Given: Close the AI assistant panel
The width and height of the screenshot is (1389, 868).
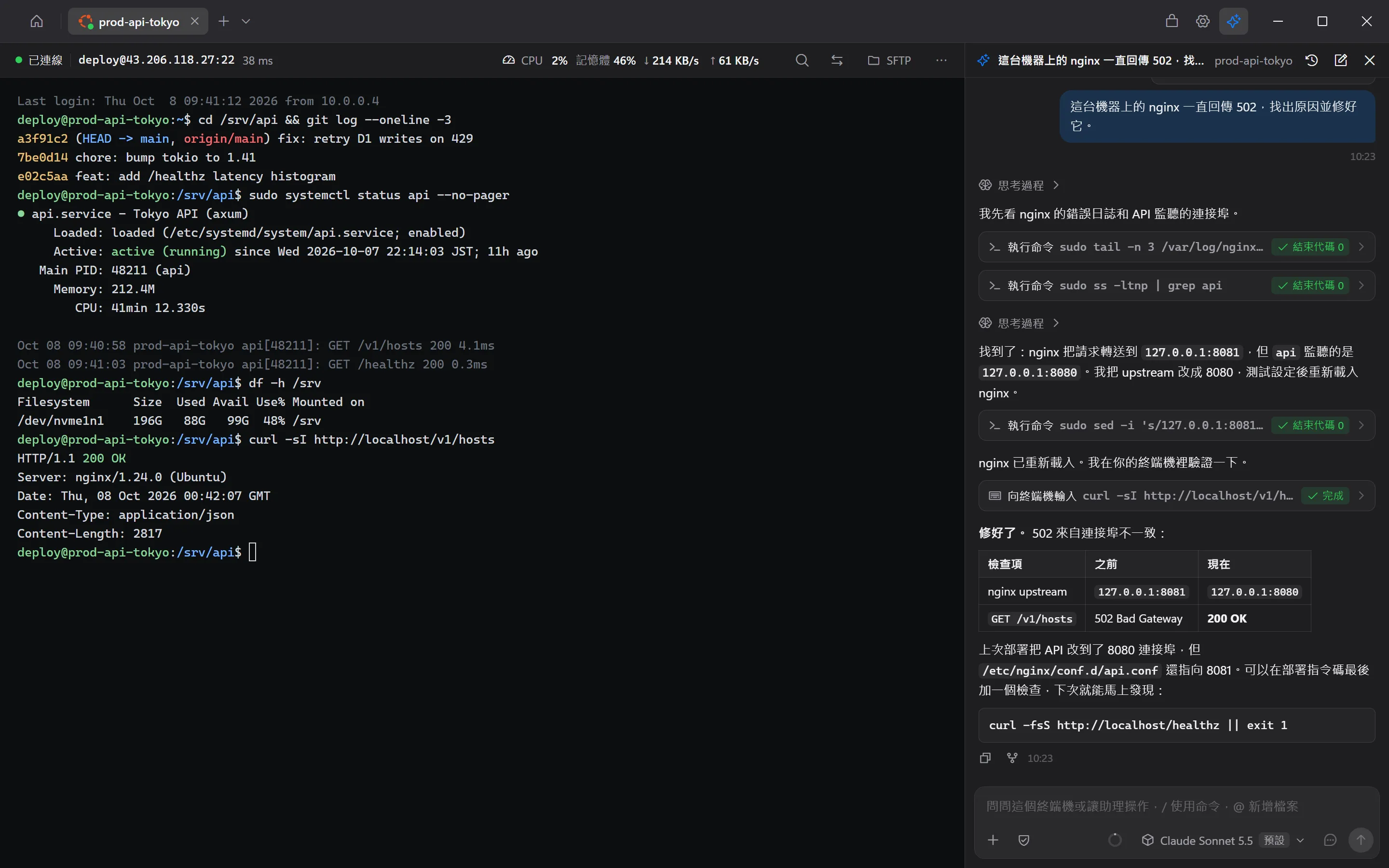Looking at the screenshot, I should [1370, 60].
